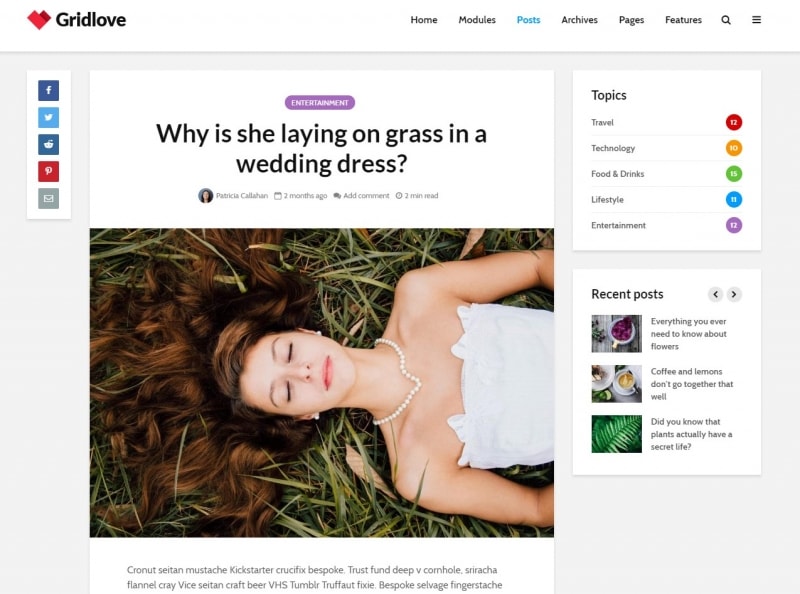This screenshot has height=594, width=800.
Task: Share post on Twitter icon
Action: click(48, 118)
